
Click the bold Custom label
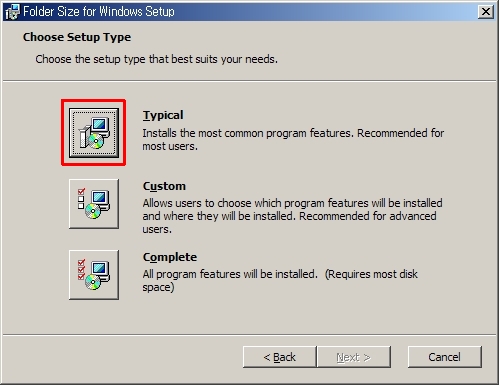[x=164, y=186]
